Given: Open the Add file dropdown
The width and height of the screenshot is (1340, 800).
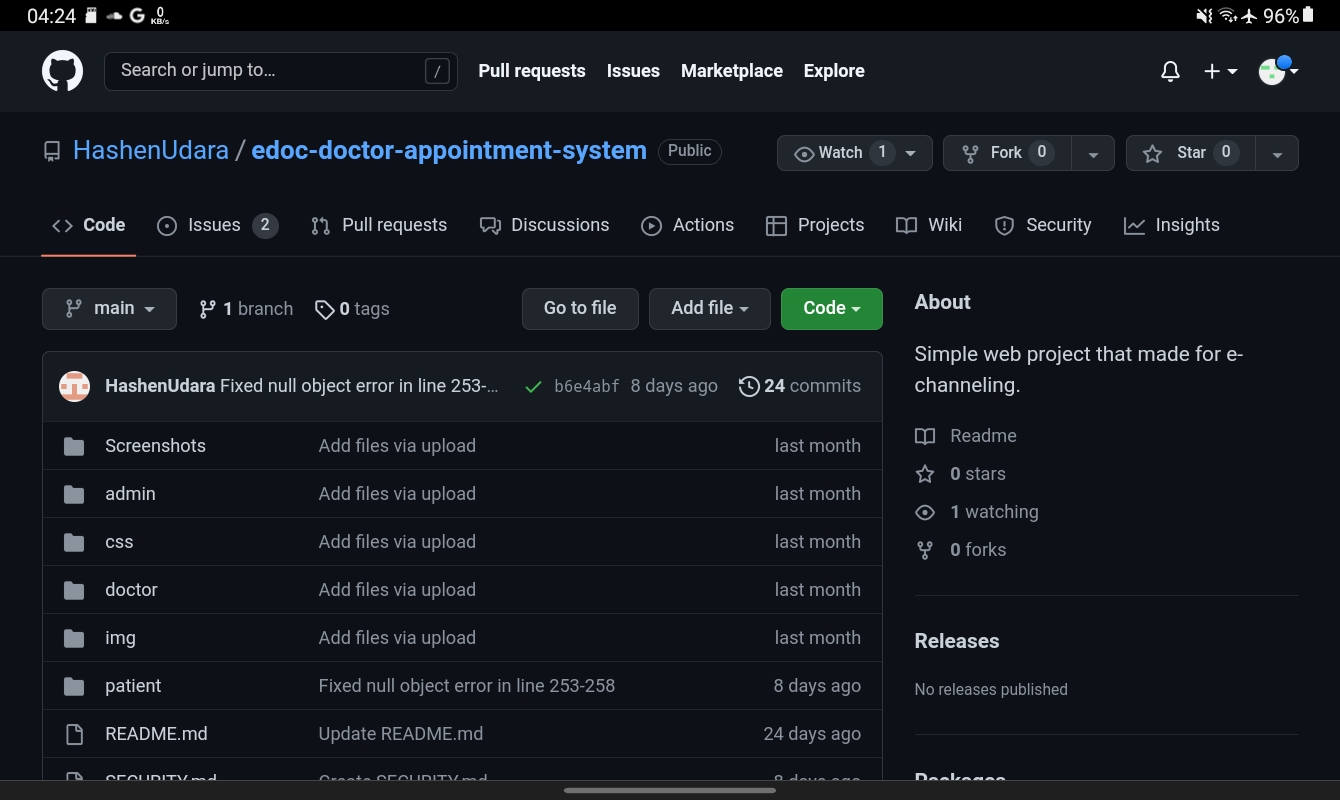Looking at the screenshot, I should [x=710, y=309].
